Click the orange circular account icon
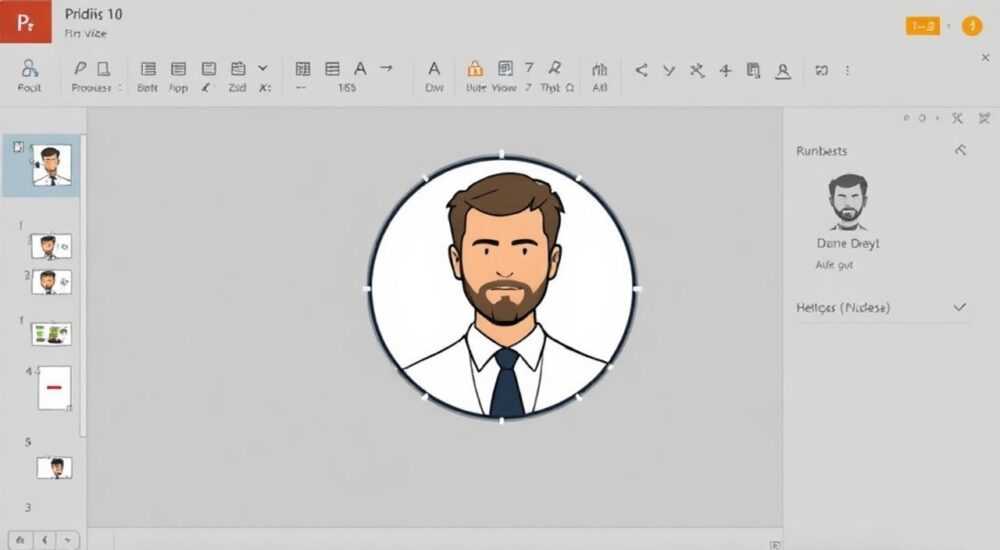Viewport: 1000px width, 550px height. 971,26
